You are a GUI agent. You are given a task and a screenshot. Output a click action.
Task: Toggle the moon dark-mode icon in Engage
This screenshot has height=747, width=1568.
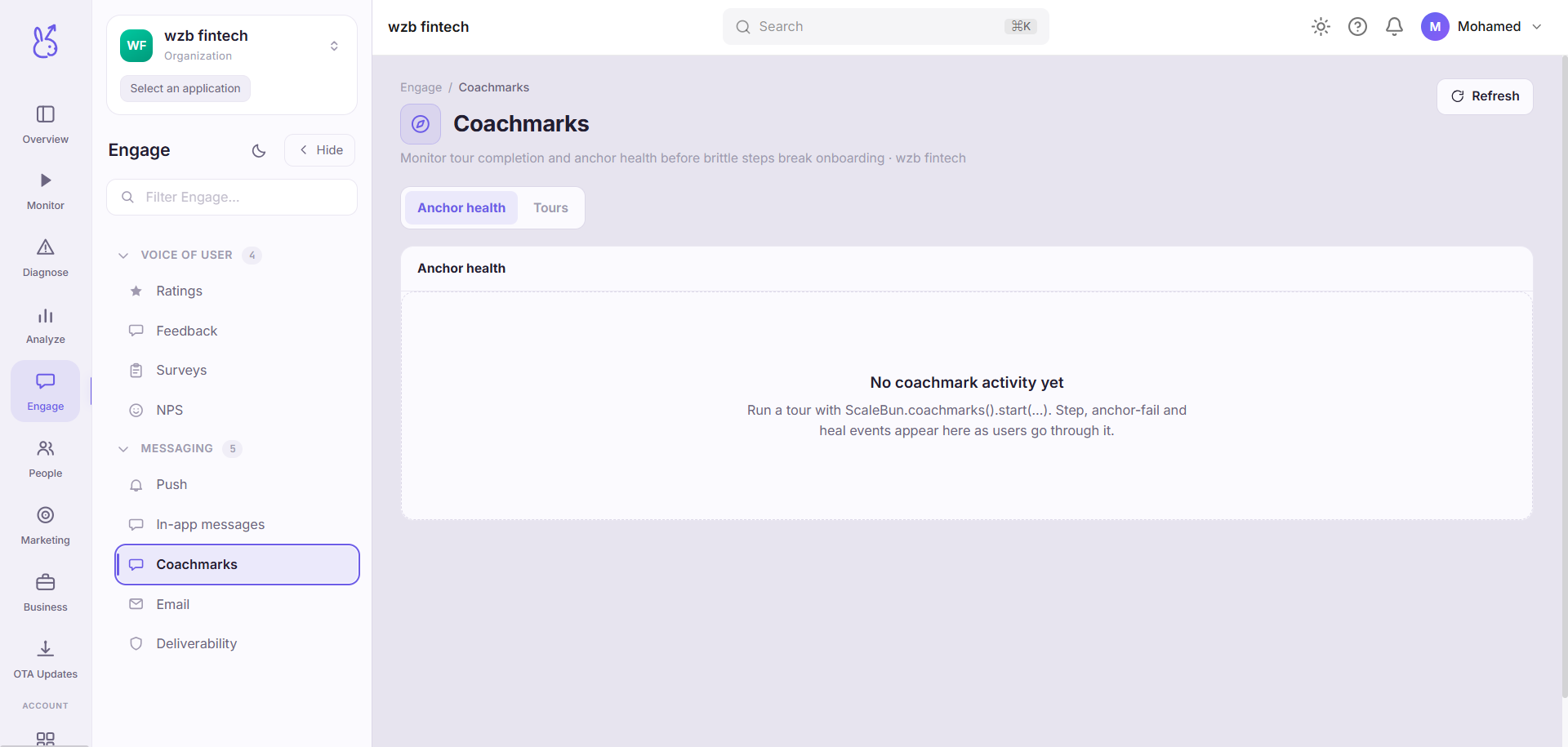click(259, 150)
